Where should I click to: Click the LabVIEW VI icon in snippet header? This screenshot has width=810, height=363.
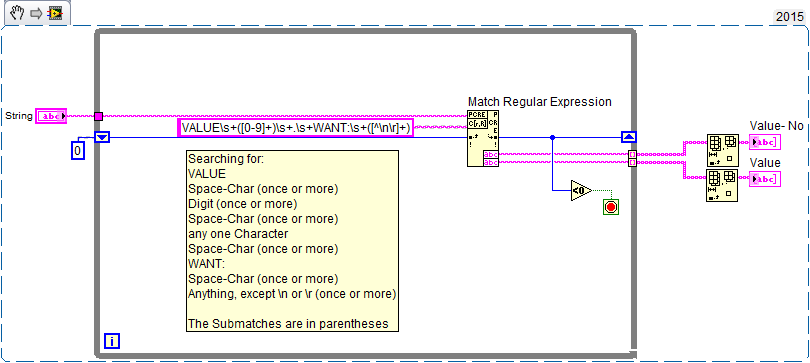point(55,13)
